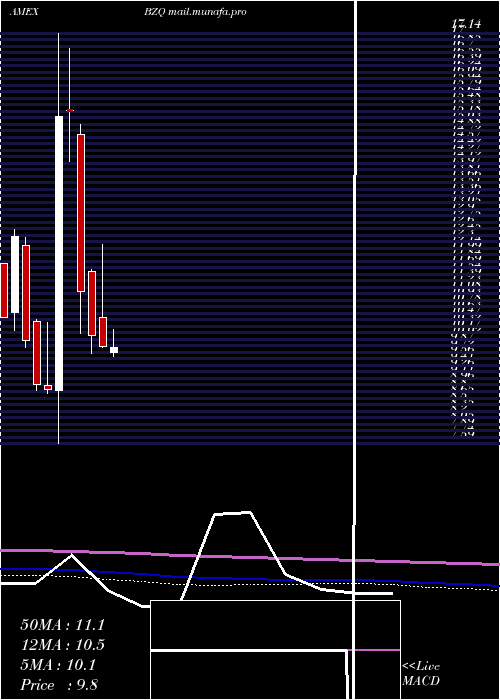Click the small white last candlestick
The height and width of the screenshot is (700, 500).
tap(114, 350)
